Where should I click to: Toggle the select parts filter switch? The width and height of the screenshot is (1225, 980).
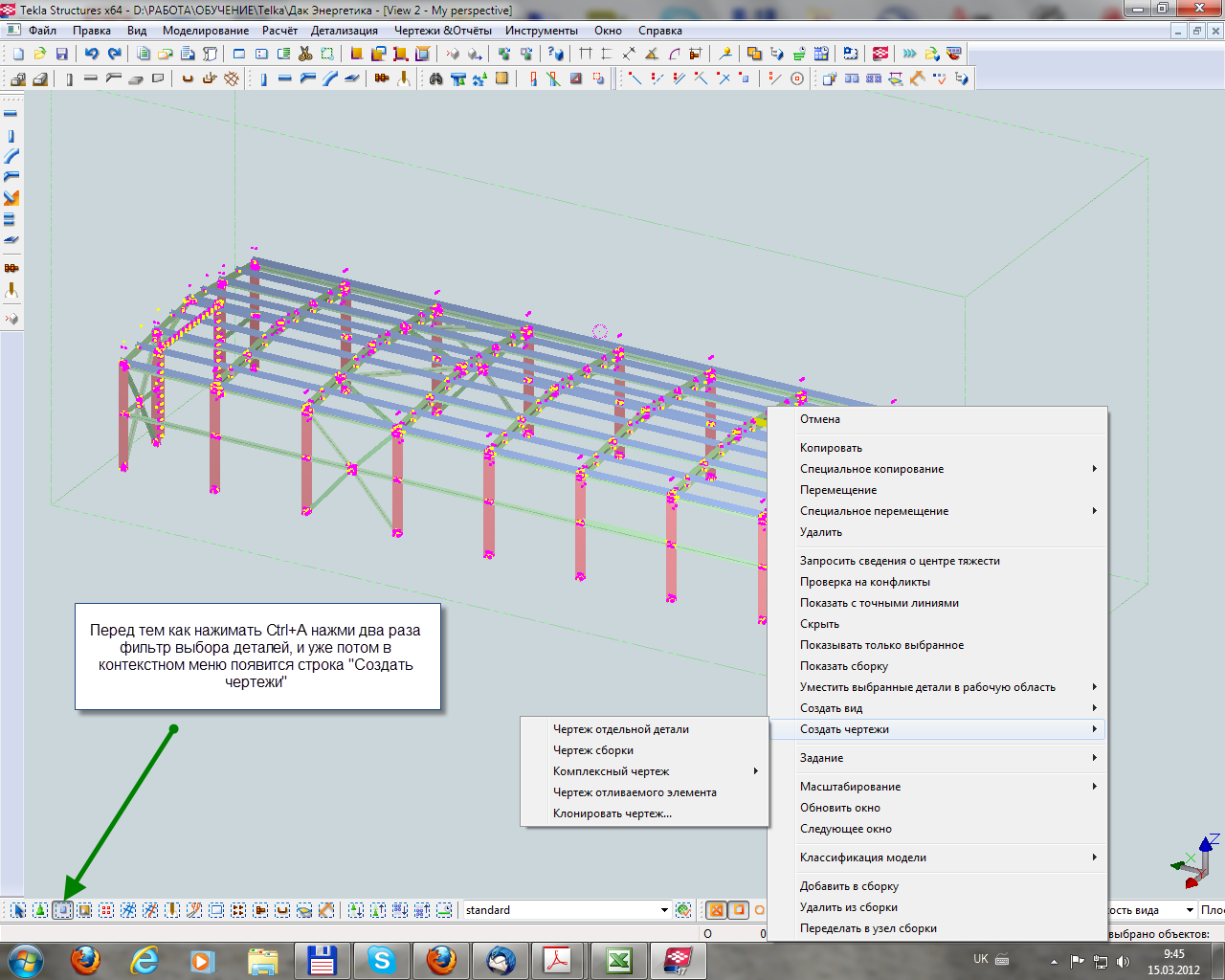click(x=62, y=910)
